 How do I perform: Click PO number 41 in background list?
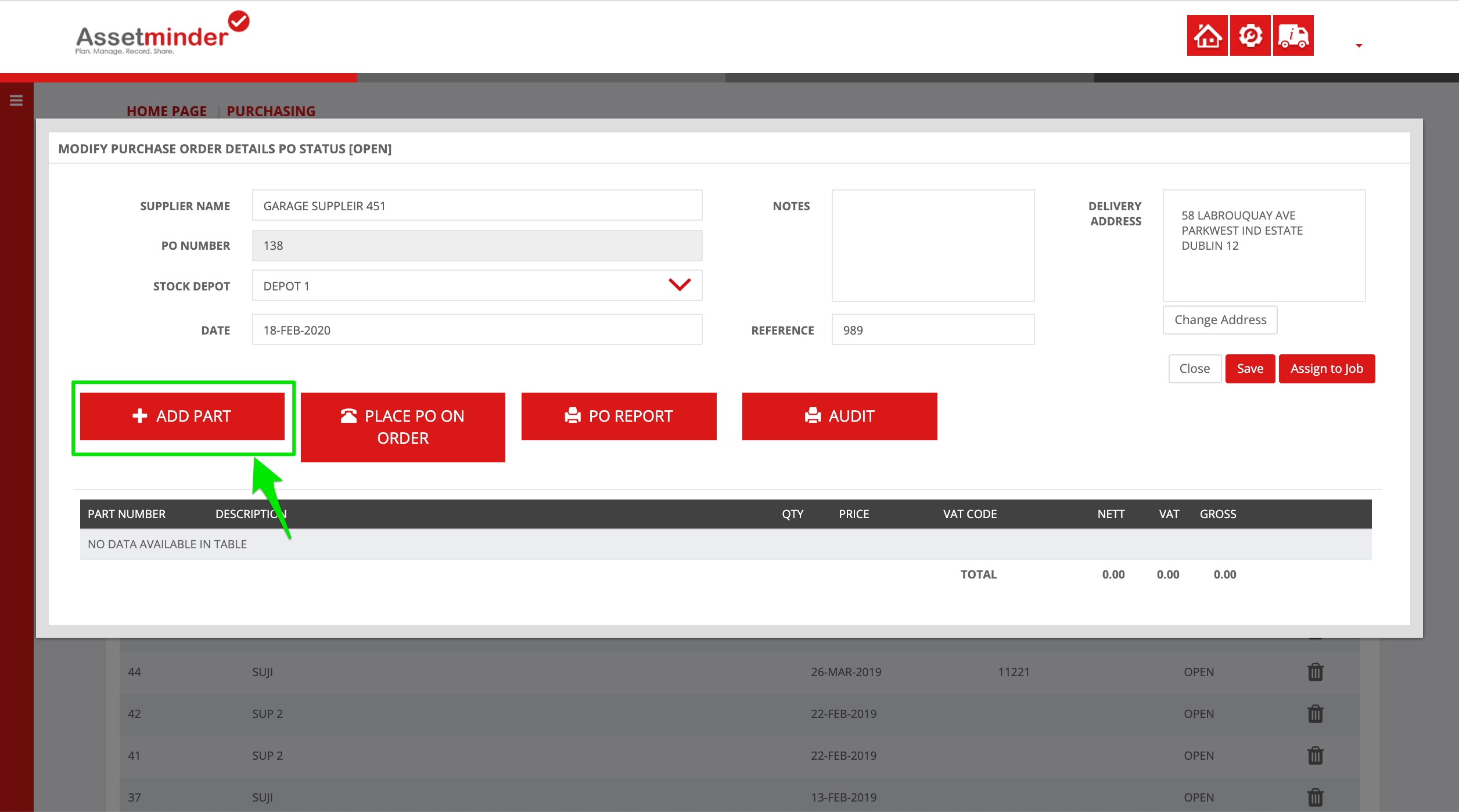(x=134, y=756)
